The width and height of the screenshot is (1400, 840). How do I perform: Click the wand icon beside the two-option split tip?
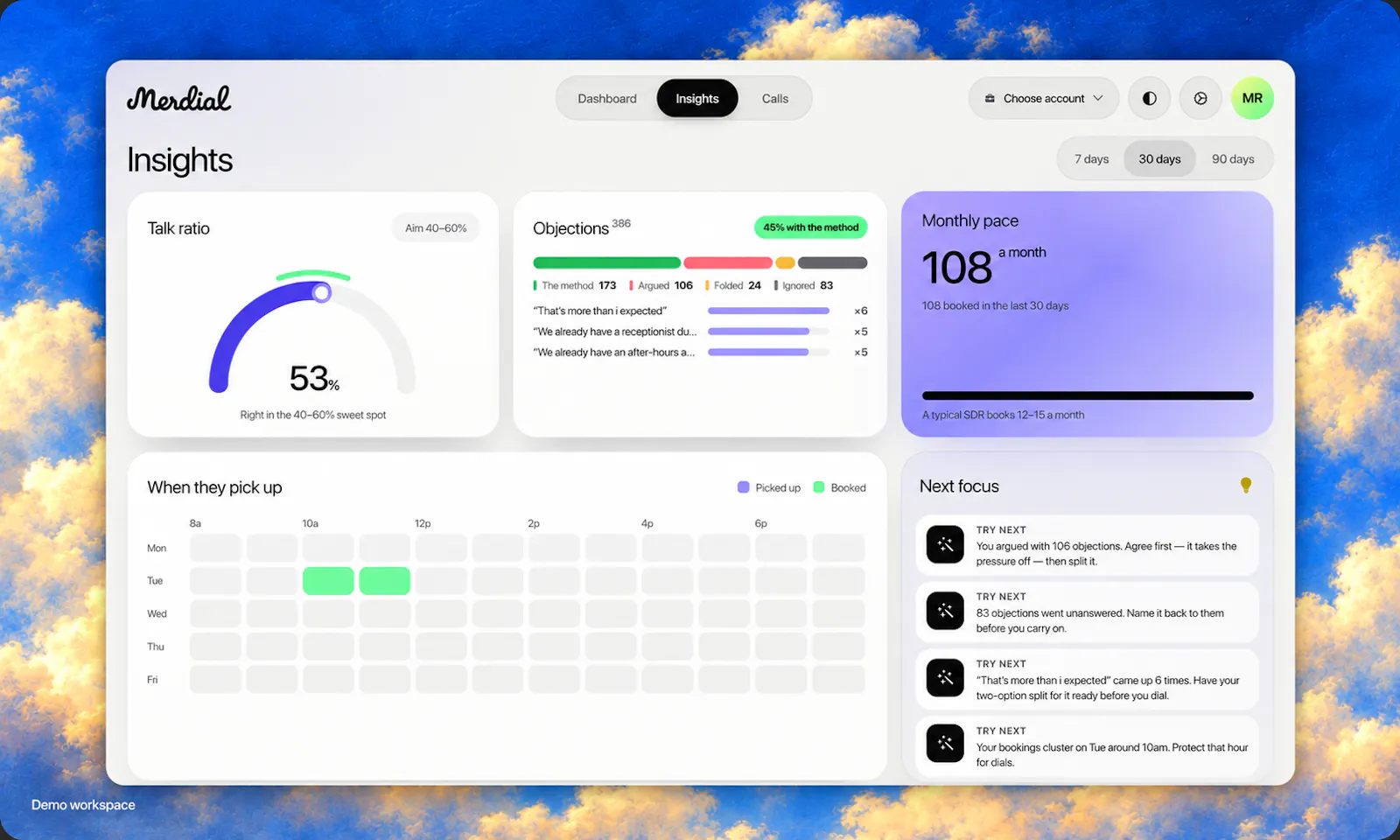click(x=945, y=678)
